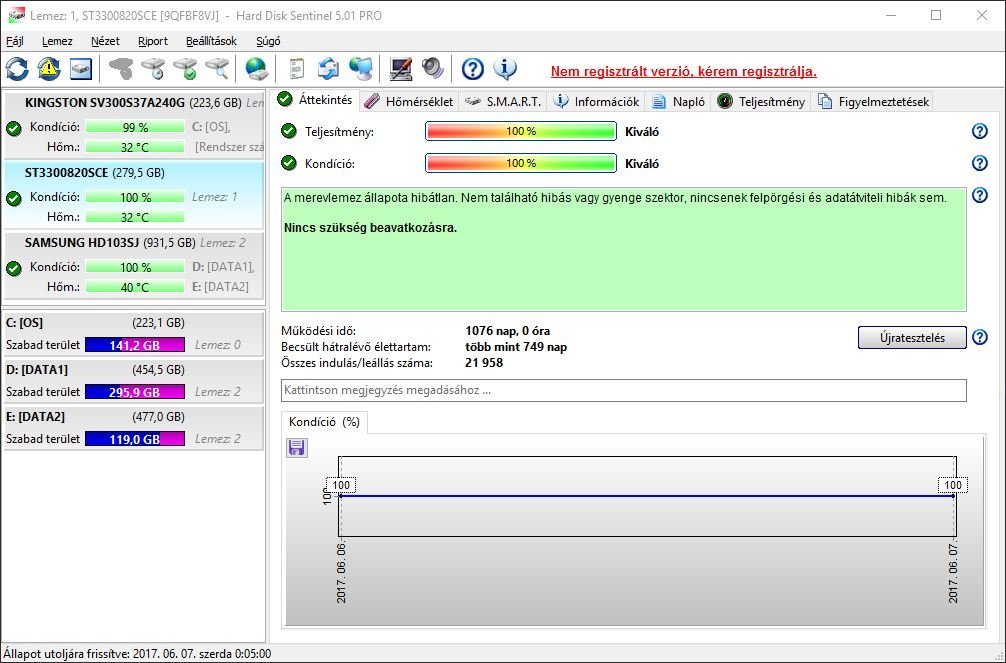The height and width of the screenshot is (663, 1006).
Task: Click the help icon beside Újratesztelés button
Action: pos(980,337)
